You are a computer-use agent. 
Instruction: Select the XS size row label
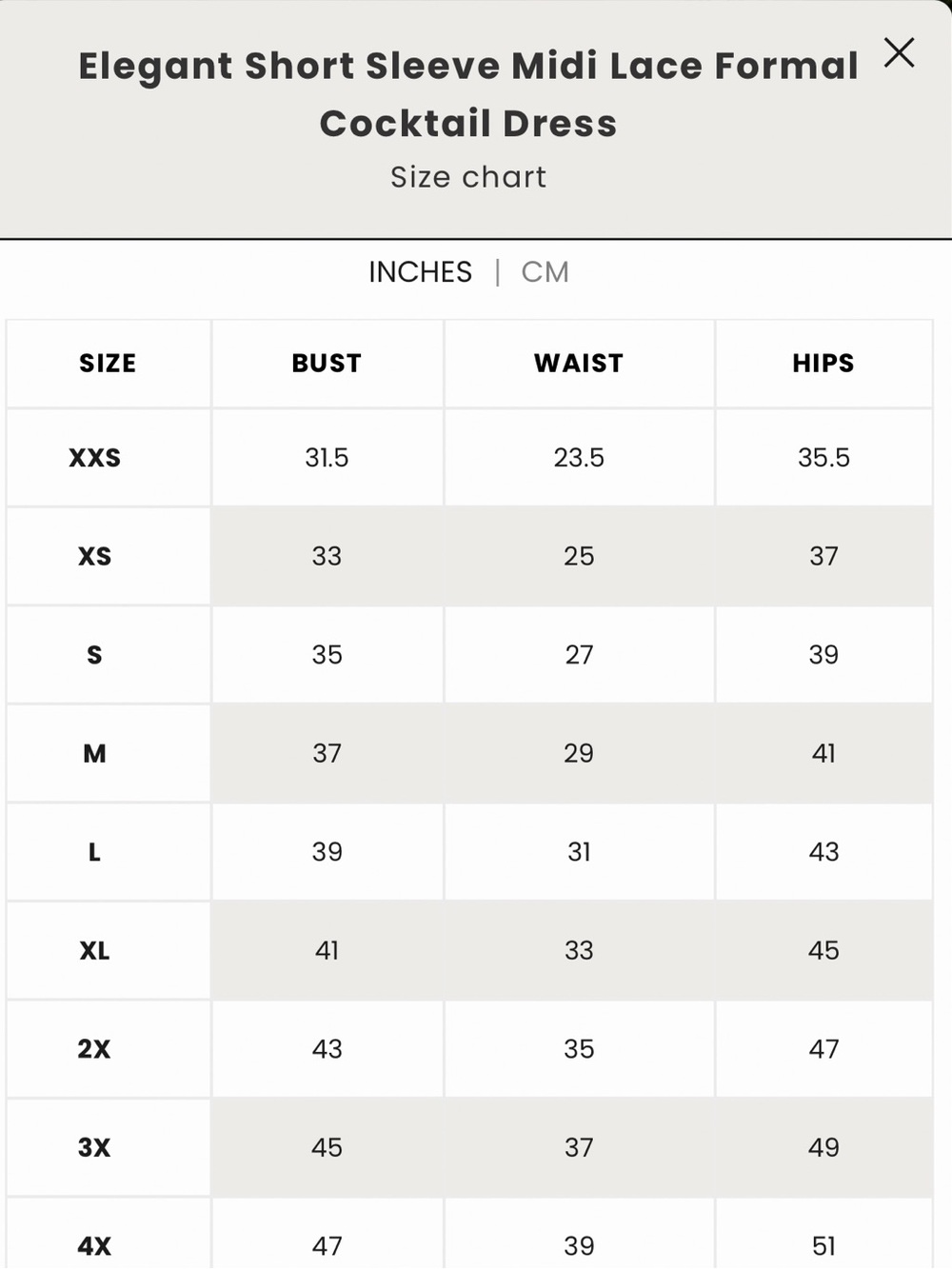click(x=94, y=556)
